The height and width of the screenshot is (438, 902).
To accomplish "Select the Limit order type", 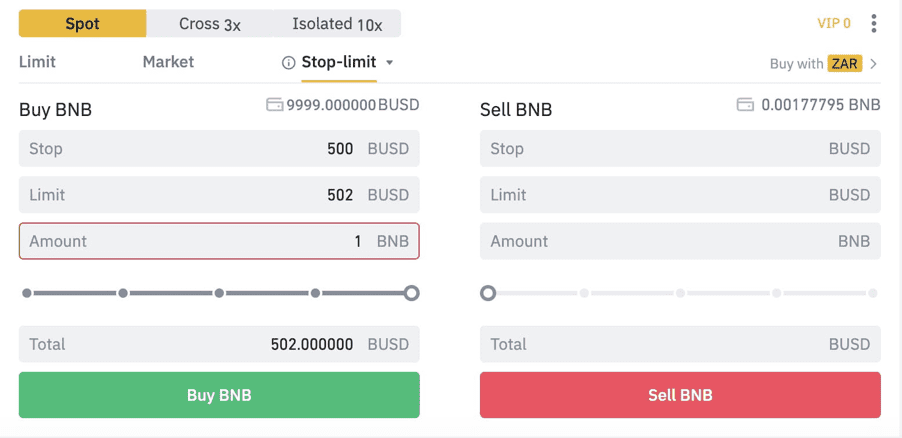I will [x=37, y=62].
